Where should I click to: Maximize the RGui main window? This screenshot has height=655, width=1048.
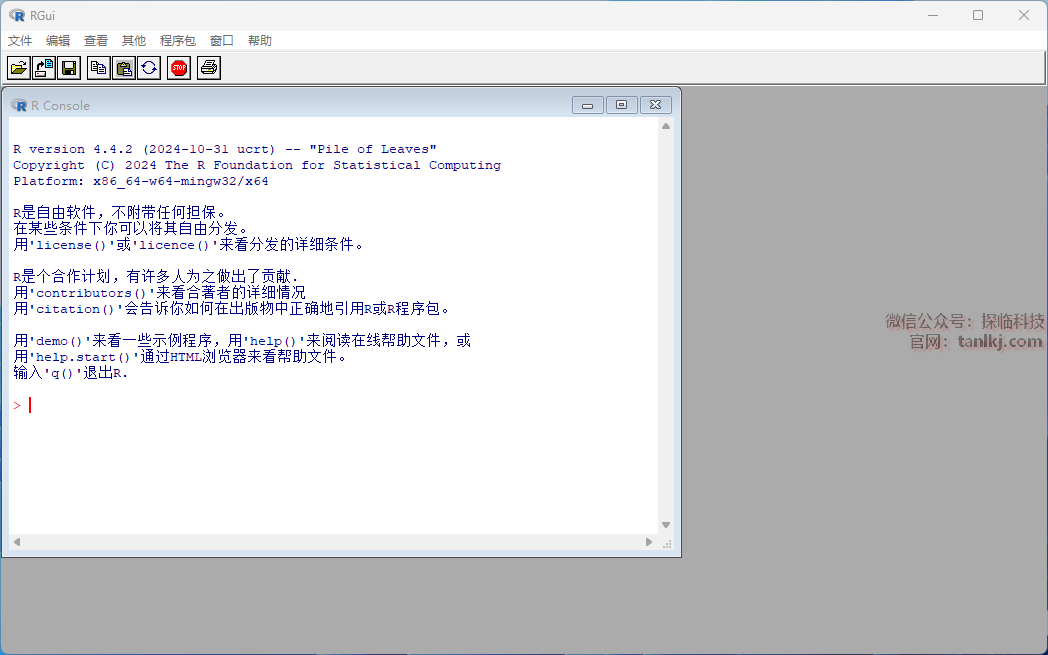pos(978,15)
